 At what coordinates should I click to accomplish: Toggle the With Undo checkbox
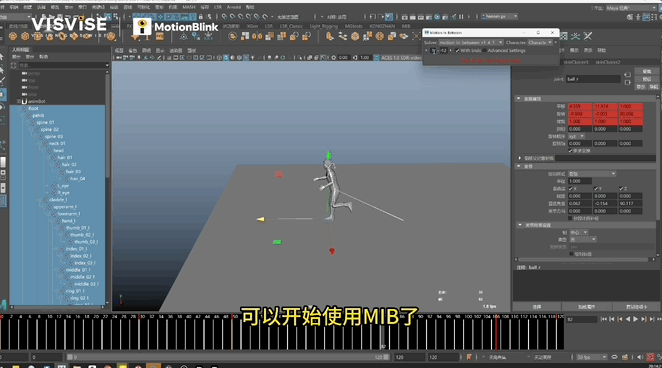pyautogui.click(x=457, y=51)
